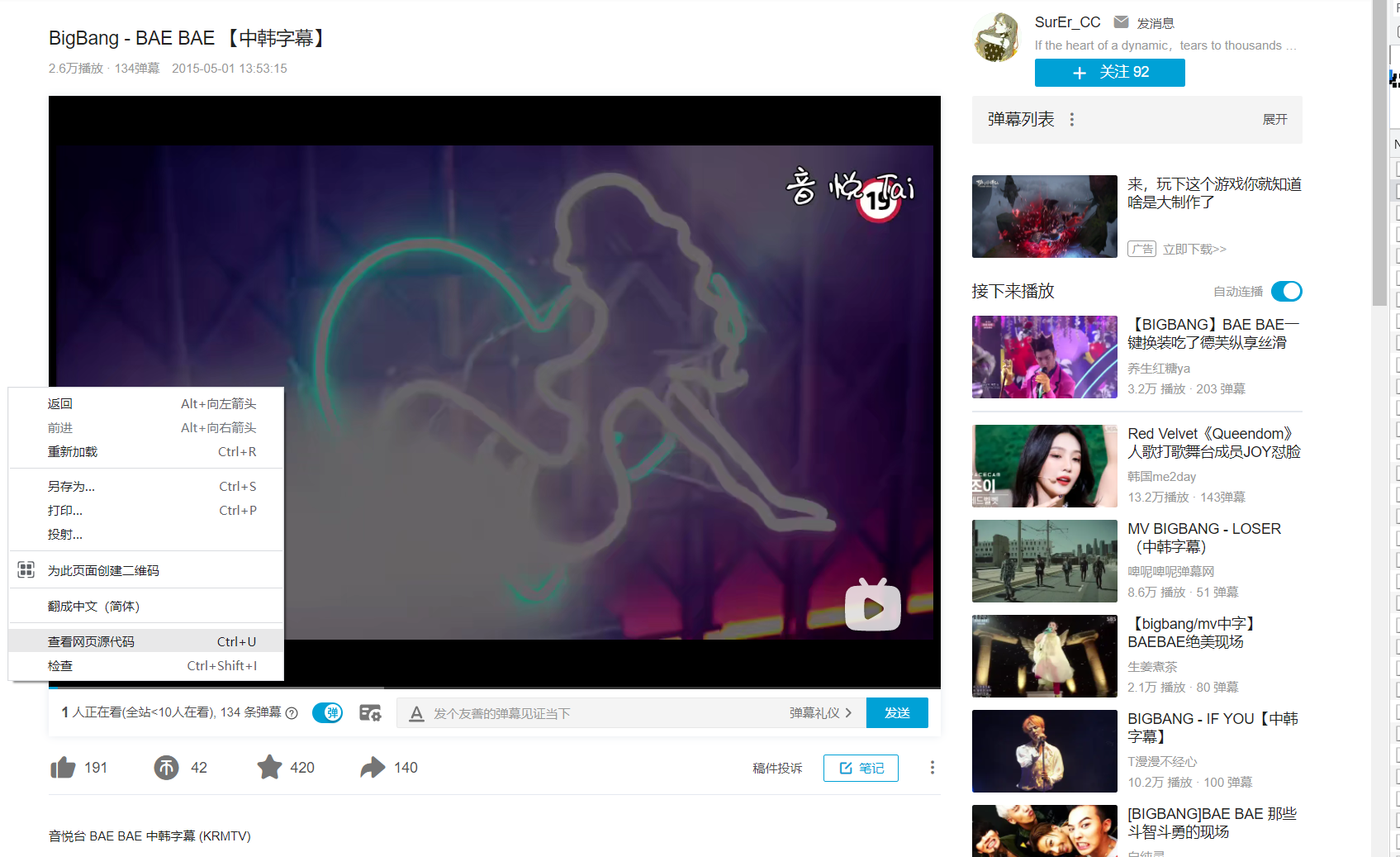This screenshot has width=1400, height=857.
Task: Select QR code icon in context menu
Action: click(26, 569)
